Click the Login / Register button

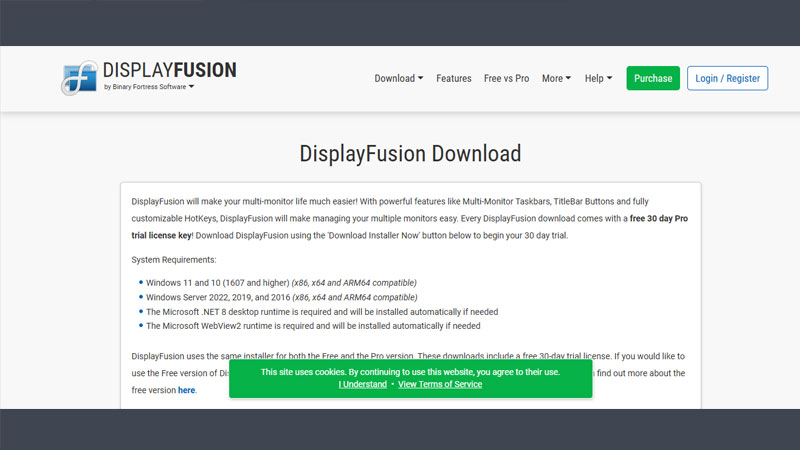click(727, 78)
